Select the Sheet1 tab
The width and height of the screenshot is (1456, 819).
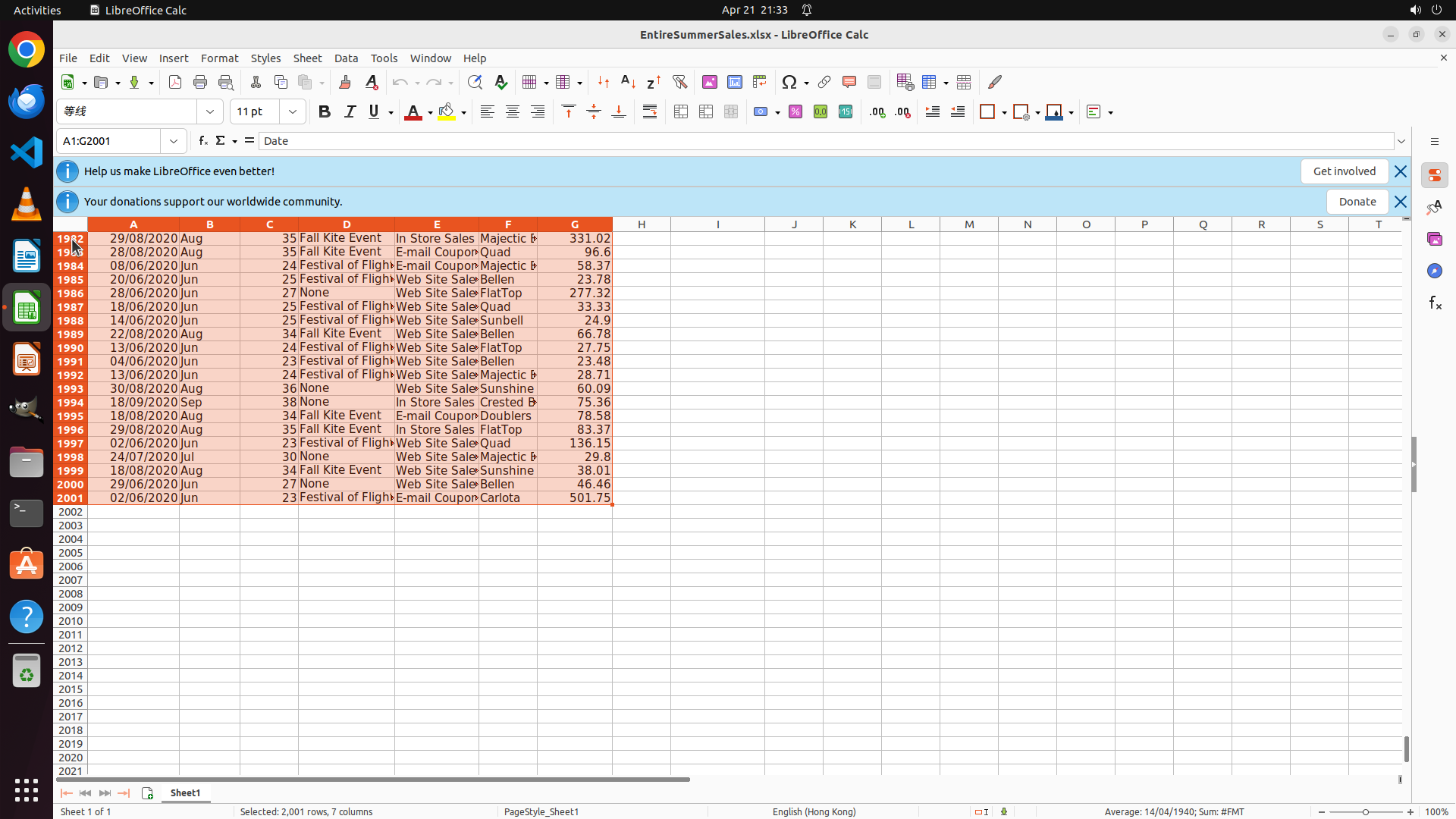click(185, 792)
